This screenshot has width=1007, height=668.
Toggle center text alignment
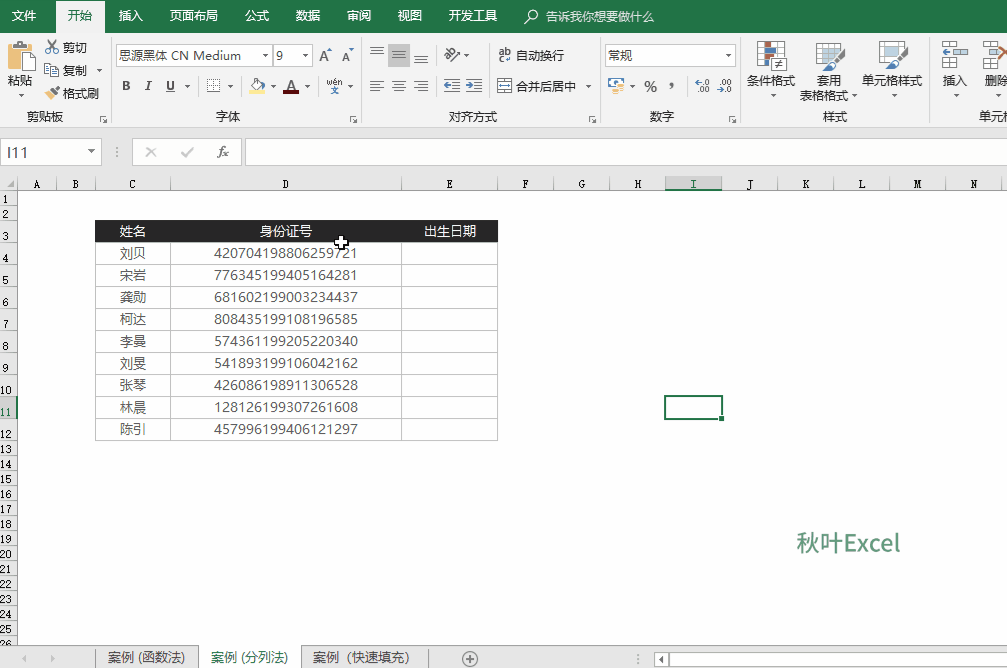tap(399, 85)
